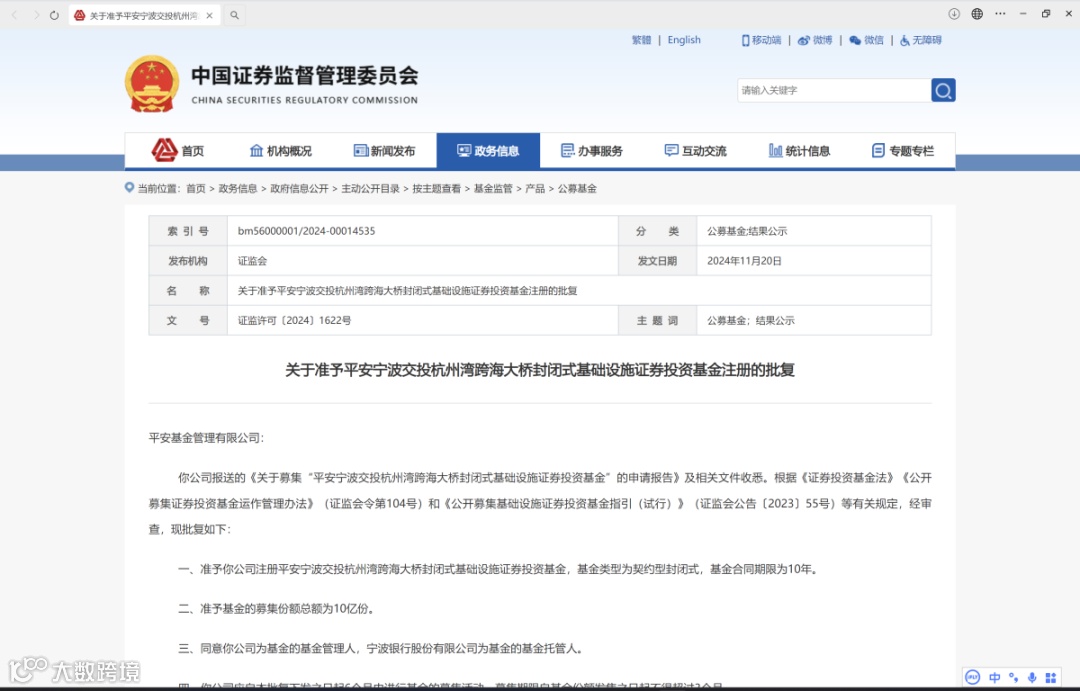Image resolution: width=1080 pixels, height=691 pixels.
Task: Switch to Traditional Chinese (繁體)
Action: (641, 40)
